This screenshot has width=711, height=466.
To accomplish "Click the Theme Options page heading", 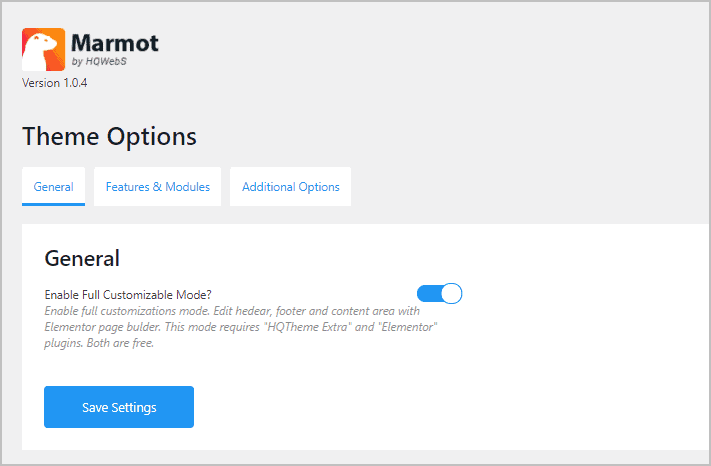I will 109,136.
